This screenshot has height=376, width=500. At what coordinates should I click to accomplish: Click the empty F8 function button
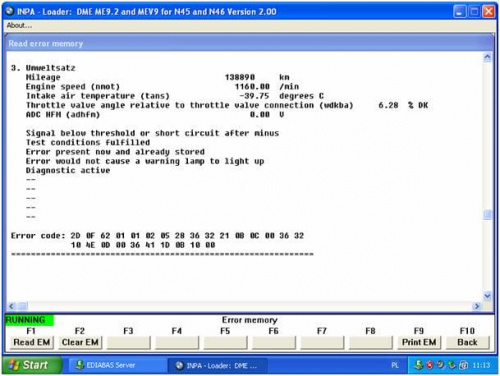371,342
